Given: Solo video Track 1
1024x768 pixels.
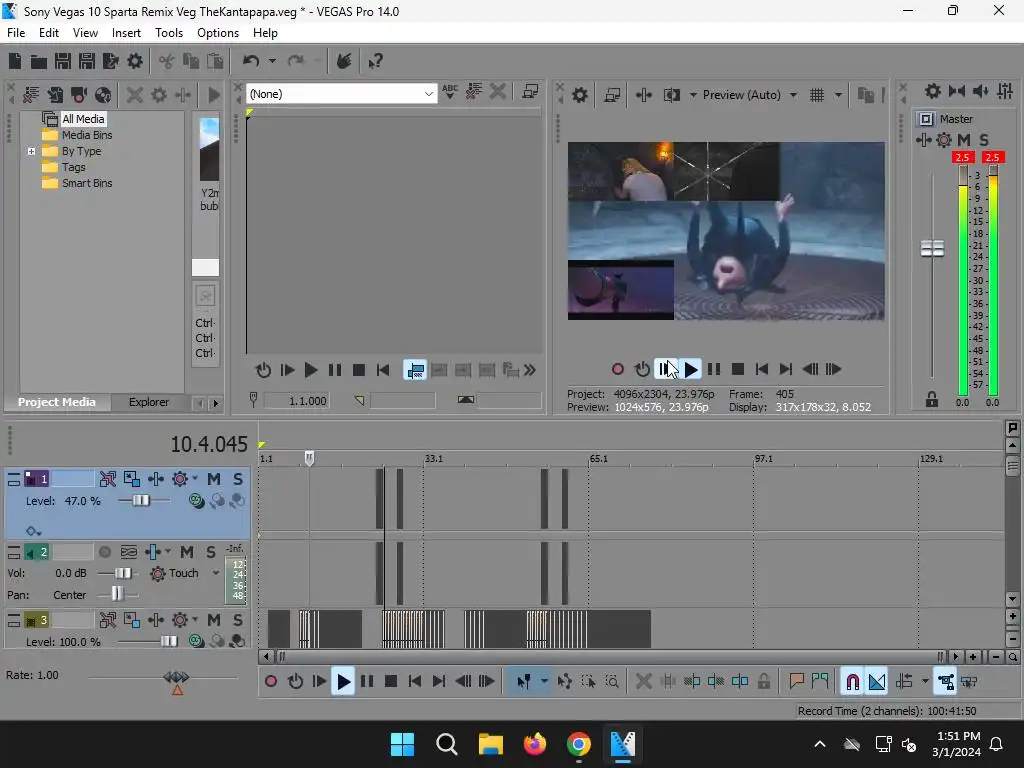Looking at the screenshot, I should 238,479.
